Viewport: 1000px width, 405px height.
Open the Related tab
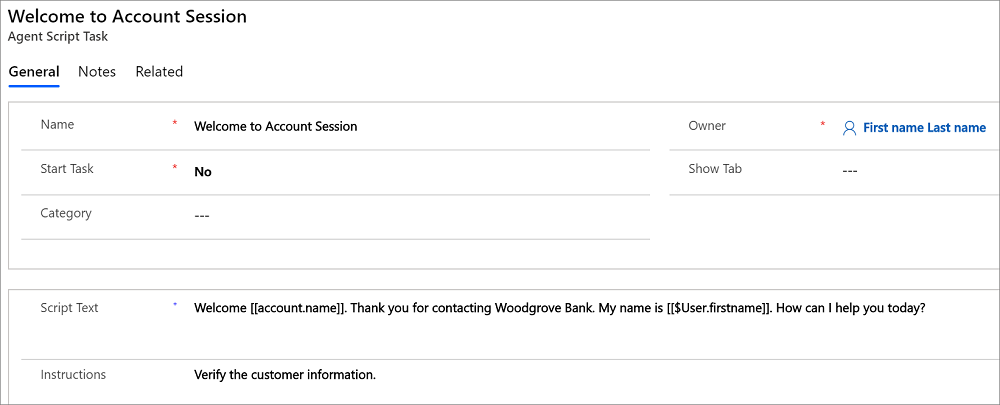click(x=159, y=71)
